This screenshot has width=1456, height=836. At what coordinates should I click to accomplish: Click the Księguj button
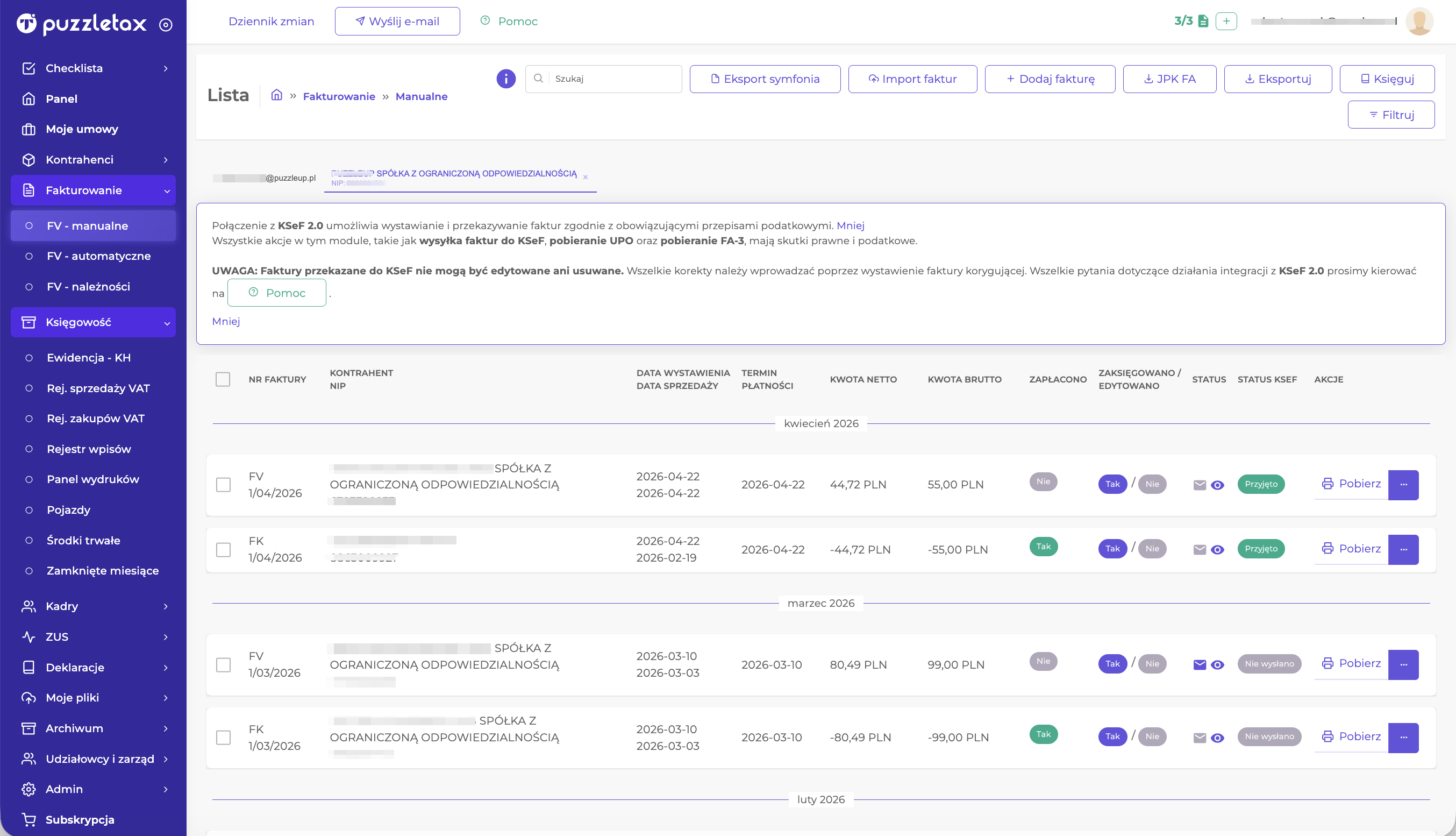(x=1387, y=79)
